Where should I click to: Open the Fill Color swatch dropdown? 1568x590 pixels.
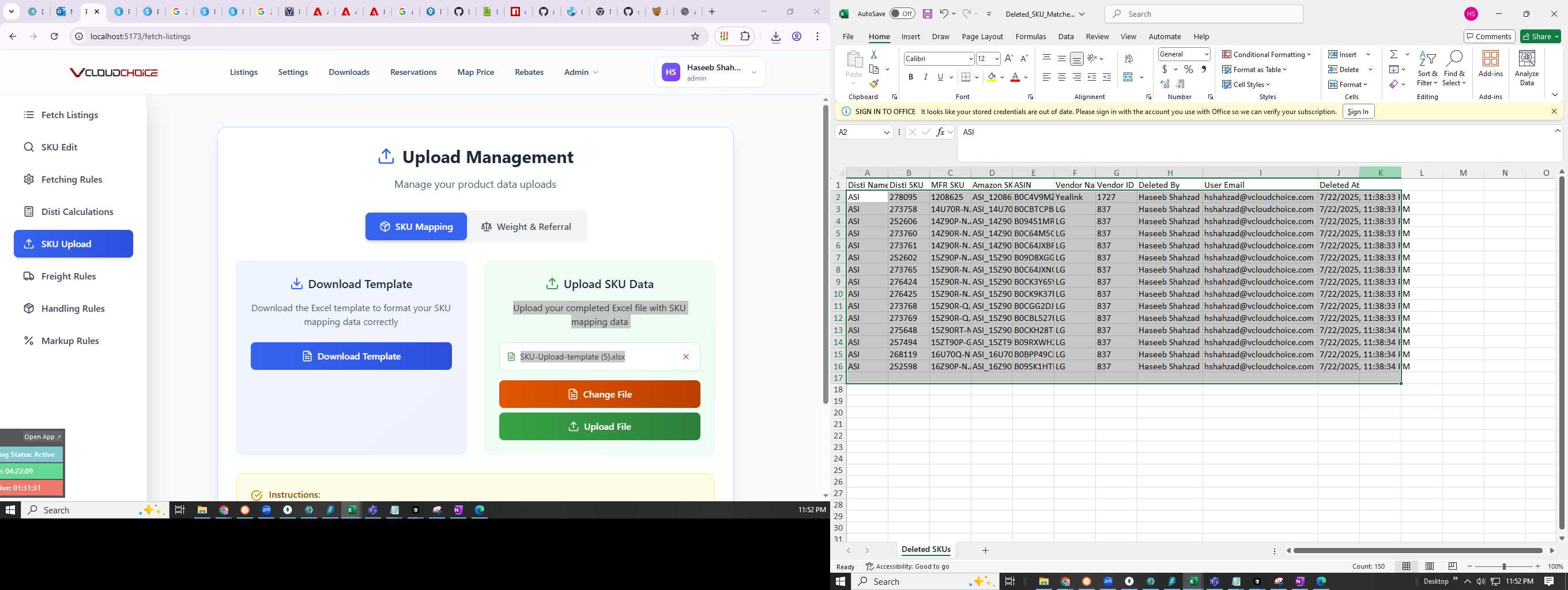tap(1002, 77)
